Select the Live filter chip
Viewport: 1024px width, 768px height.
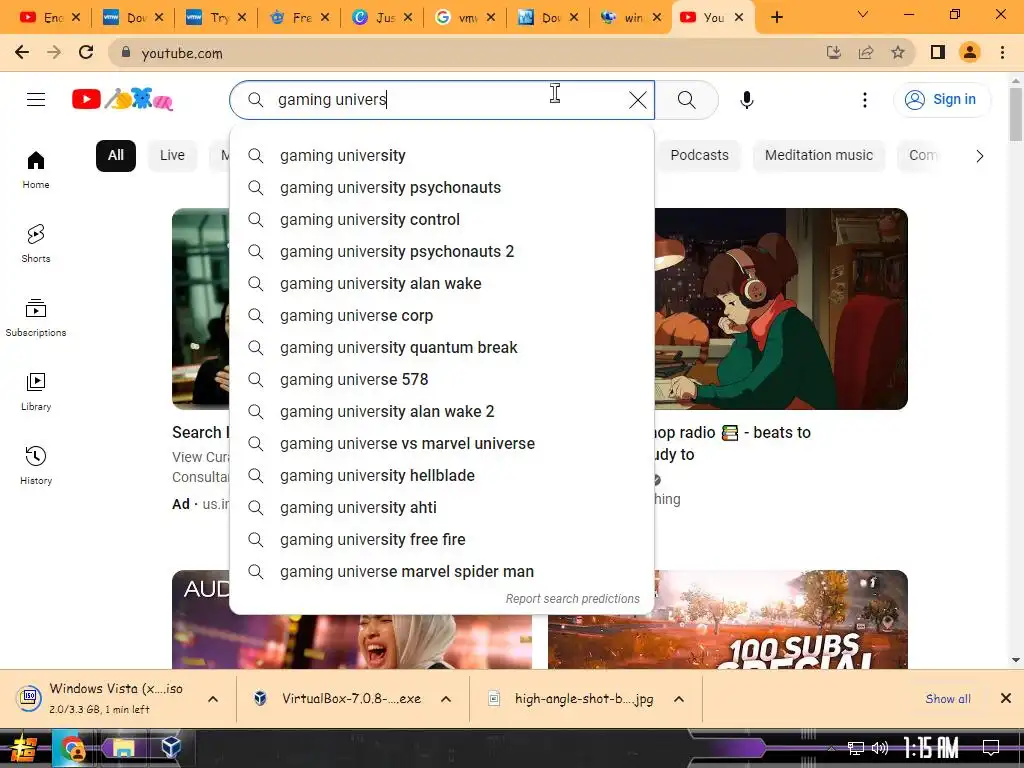172,155
